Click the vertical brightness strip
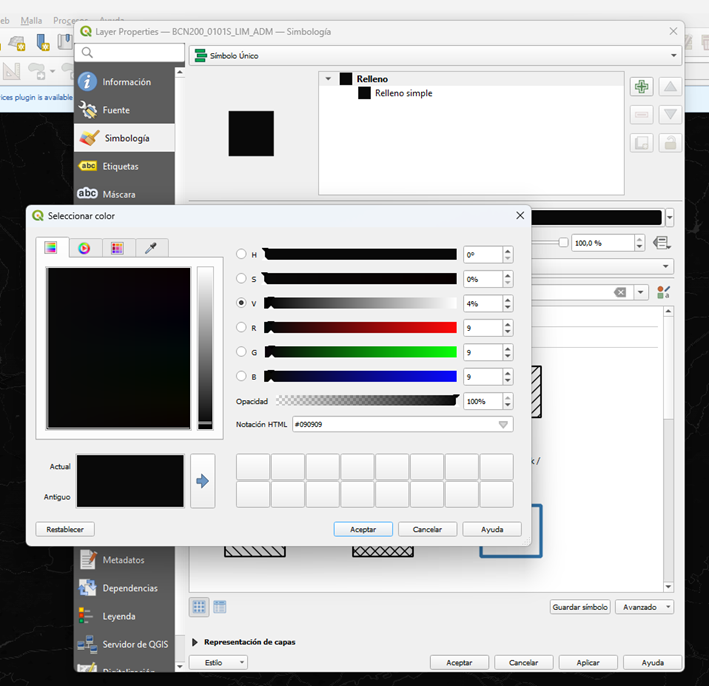Screen dimensions: 709x686 pos(205,348)
